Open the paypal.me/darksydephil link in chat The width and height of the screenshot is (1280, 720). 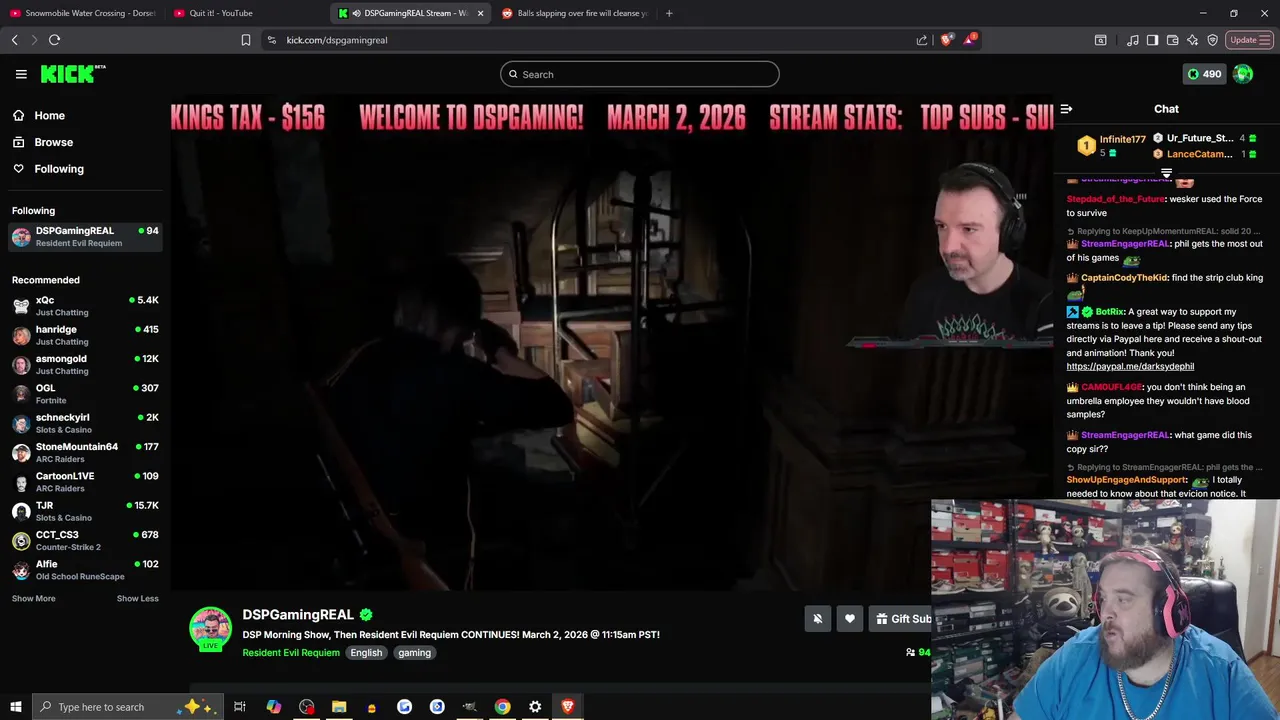pyautogui.click(x=1130, y=367)
